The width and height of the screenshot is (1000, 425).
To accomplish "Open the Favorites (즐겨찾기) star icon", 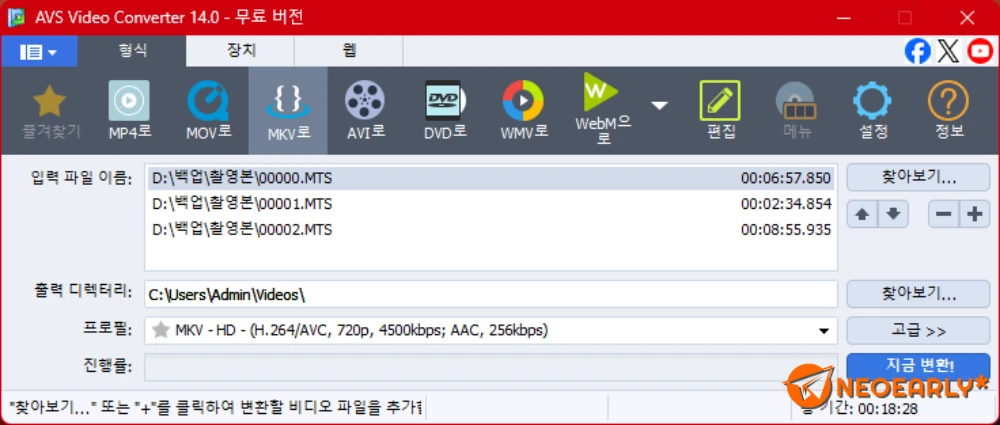I will tap(49, 112).
